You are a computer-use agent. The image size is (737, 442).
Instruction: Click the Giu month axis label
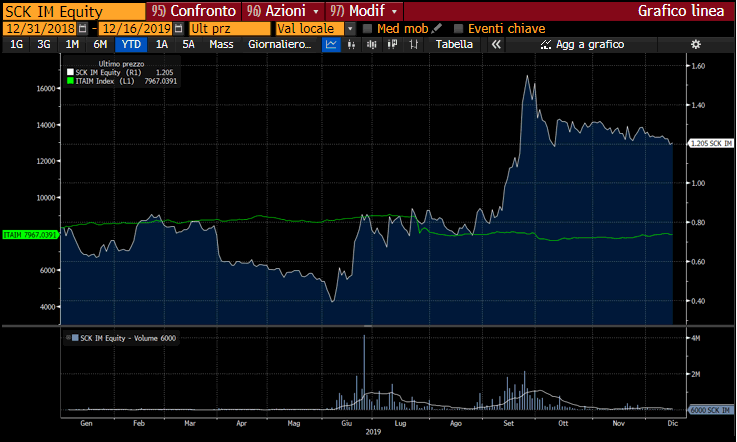click(346, 423)
